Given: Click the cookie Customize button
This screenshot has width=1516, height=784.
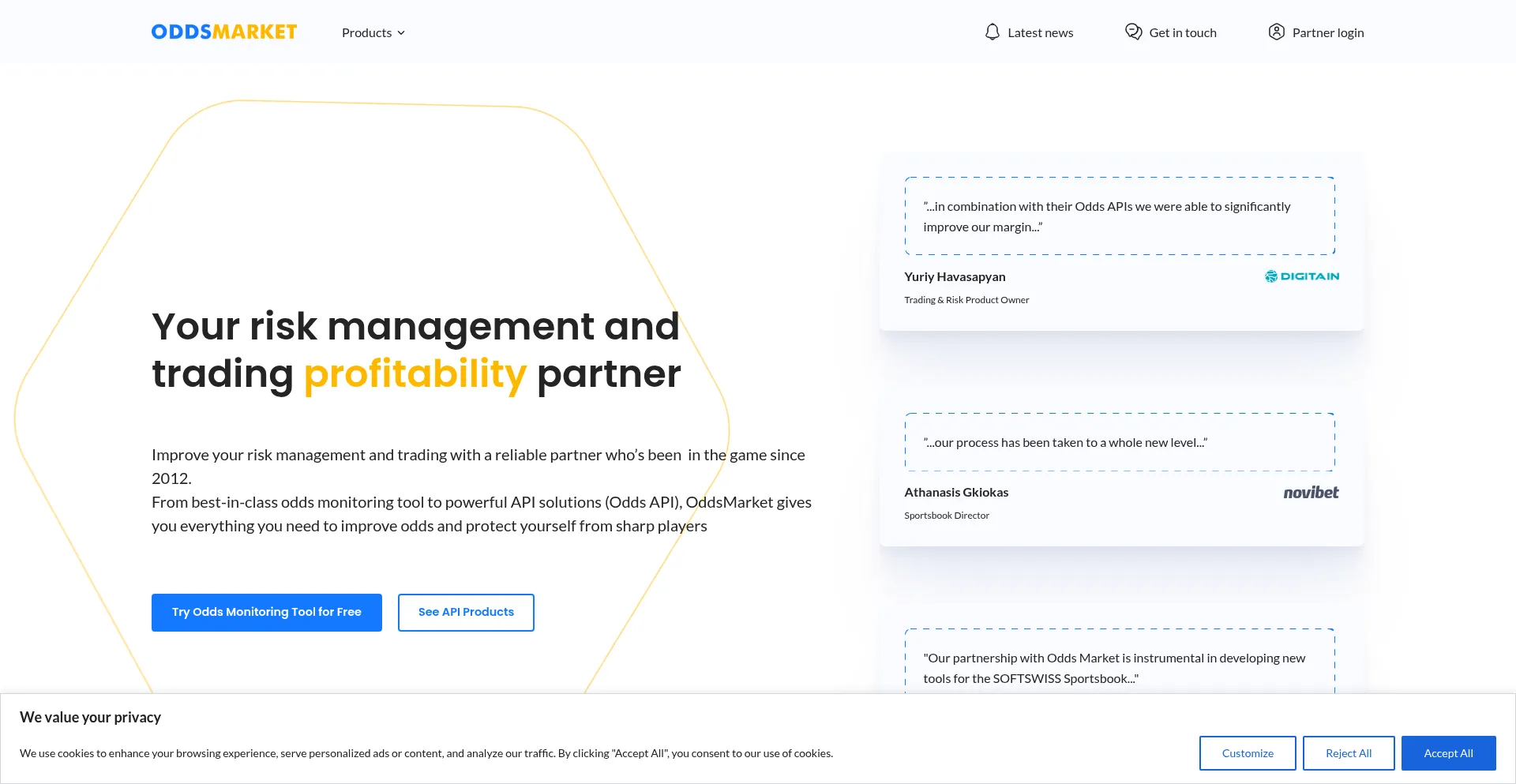Looking at the screenshot, I should point(1248,753).
